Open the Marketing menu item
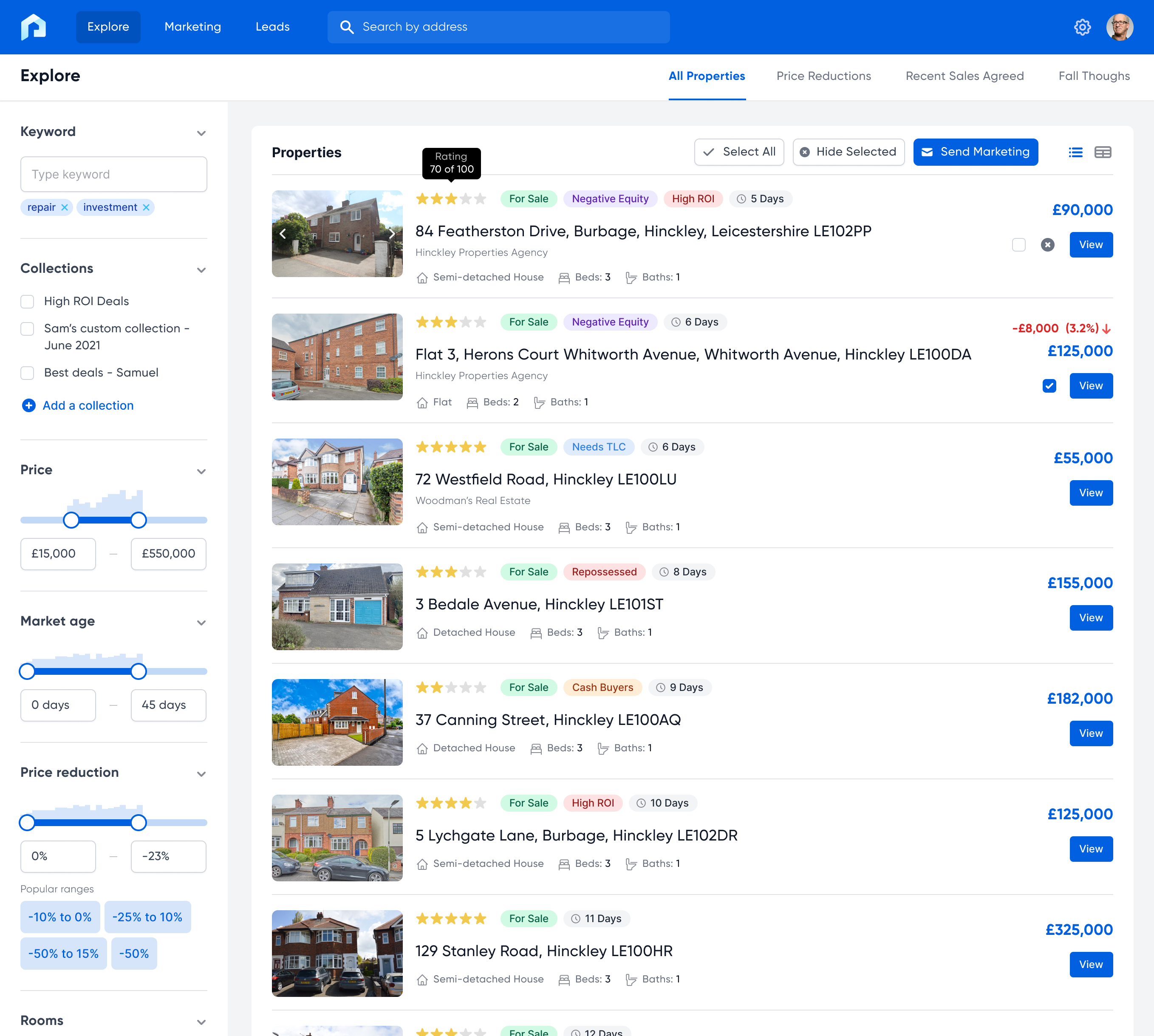 192,27
